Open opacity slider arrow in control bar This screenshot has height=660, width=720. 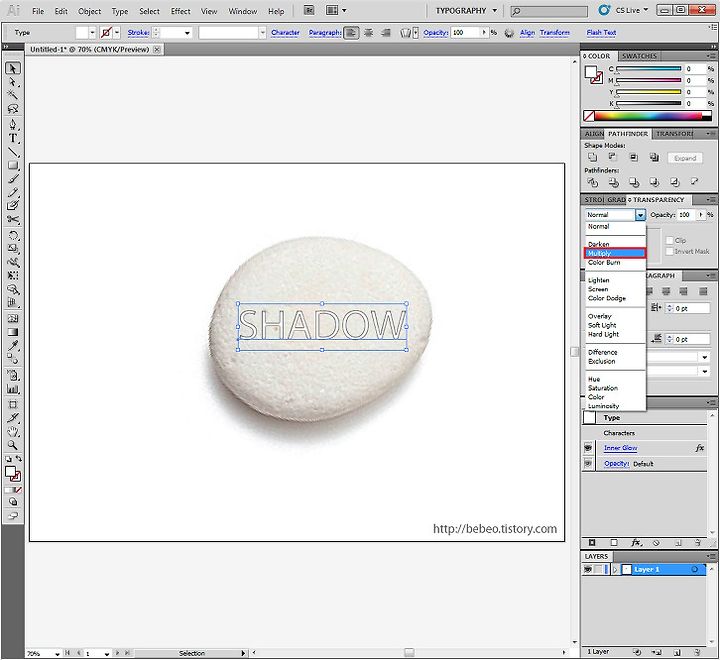pos(484,33)
